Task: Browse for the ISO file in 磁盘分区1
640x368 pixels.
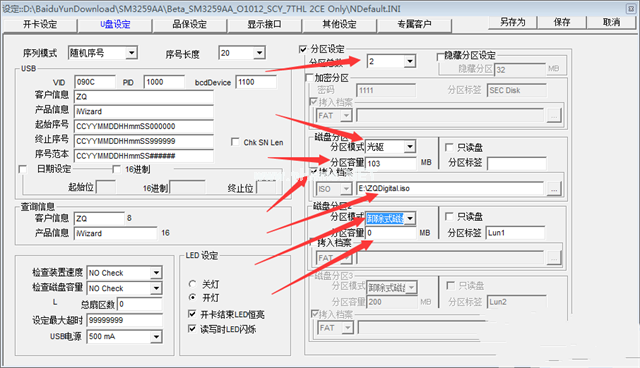Action: click(x=554, y=189)
